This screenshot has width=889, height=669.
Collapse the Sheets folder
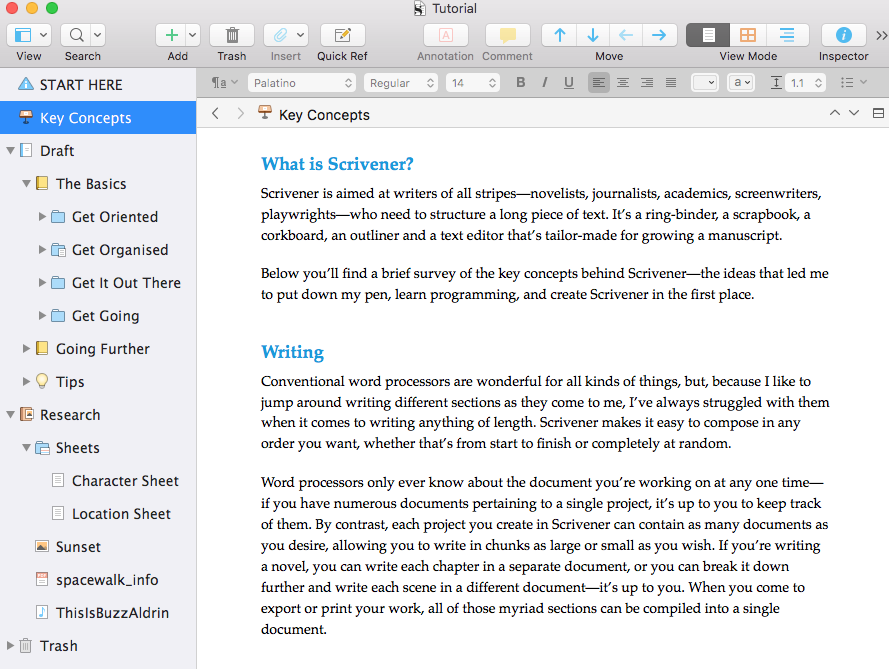[x=26, y=447]
